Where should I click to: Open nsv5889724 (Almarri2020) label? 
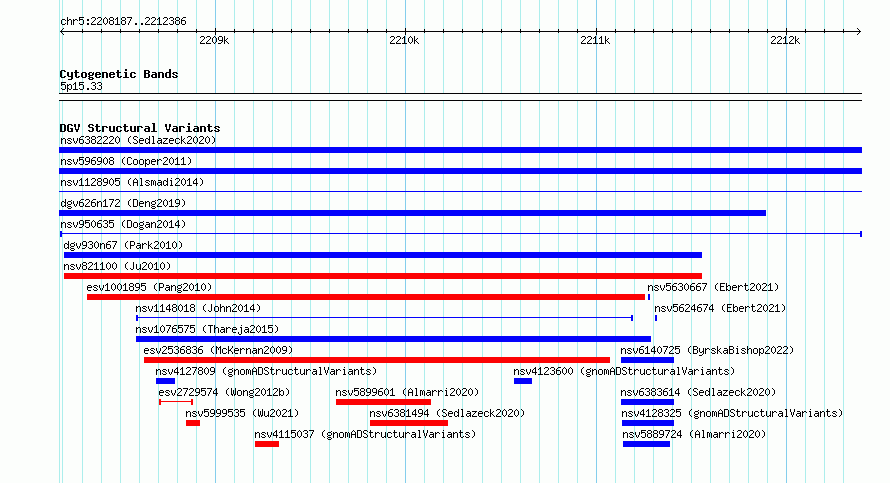(694, 434)
